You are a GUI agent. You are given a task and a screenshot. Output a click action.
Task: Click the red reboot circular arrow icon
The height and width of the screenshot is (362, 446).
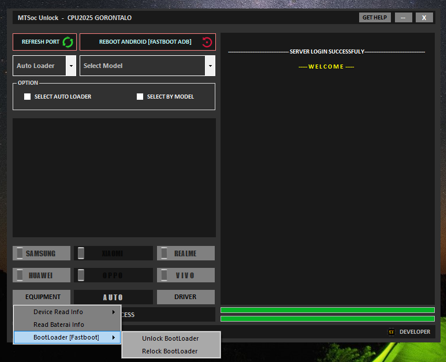point(207,42)
